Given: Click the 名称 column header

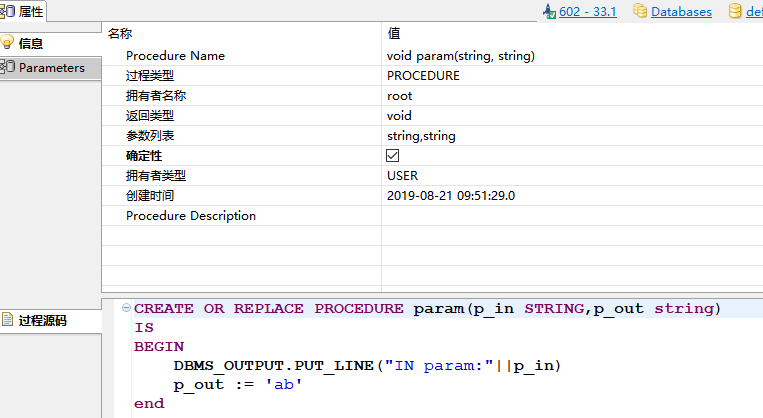Looking at the screenshot, I should point(120,34).
